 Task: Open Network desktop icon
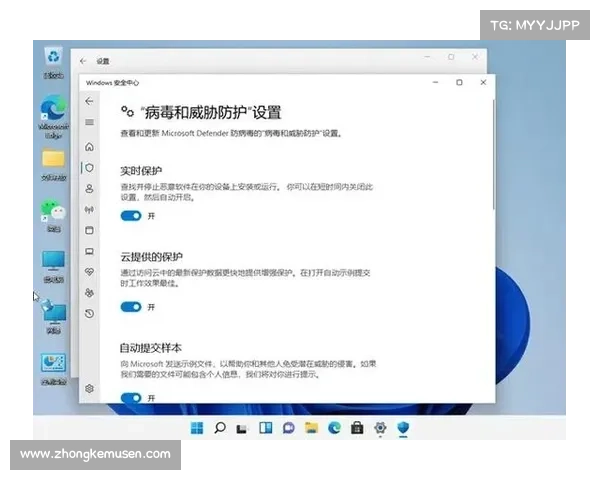coord(54,317)
